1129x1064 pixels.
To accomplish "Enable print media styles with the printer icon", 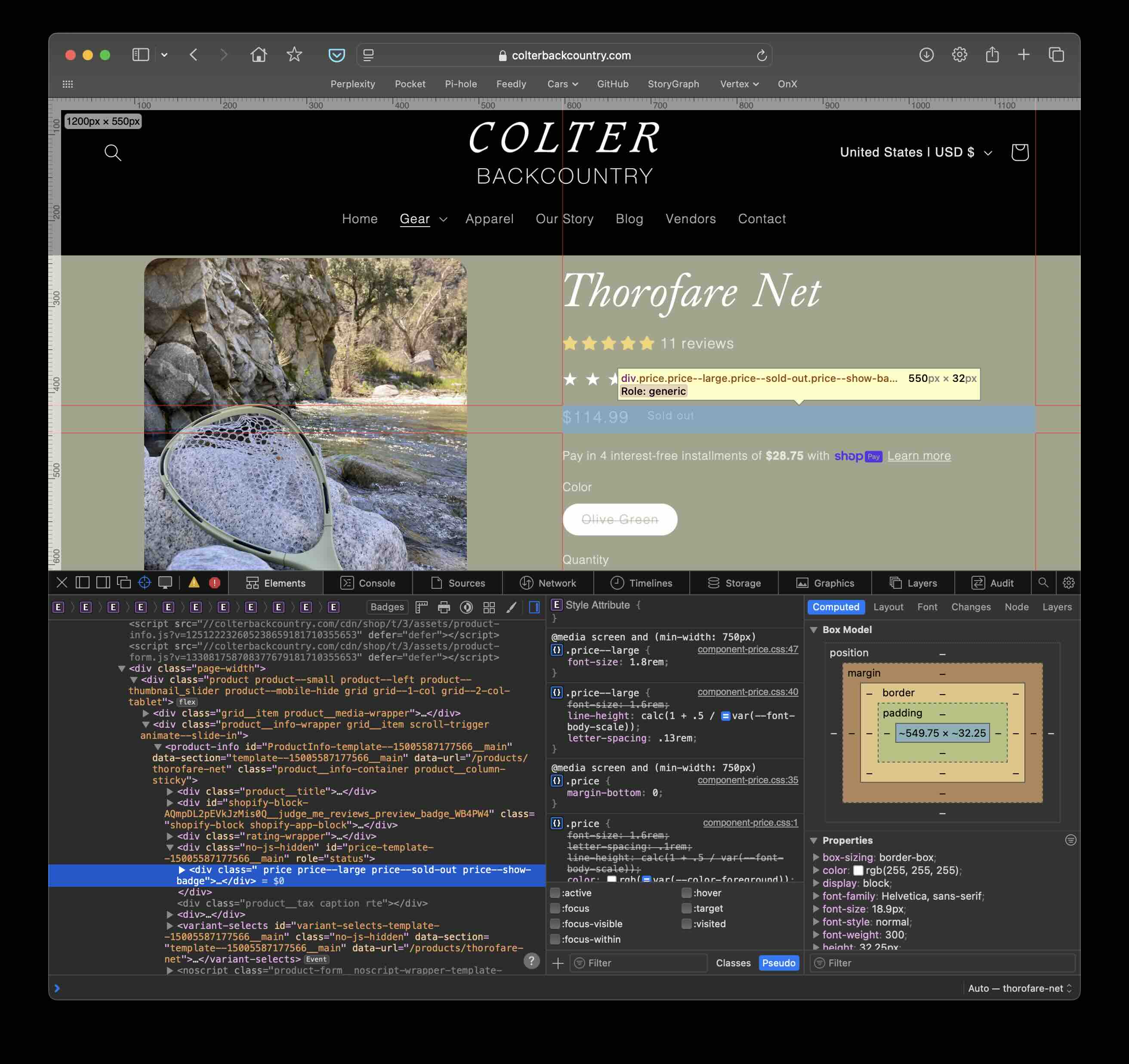I will pos(444,607).
